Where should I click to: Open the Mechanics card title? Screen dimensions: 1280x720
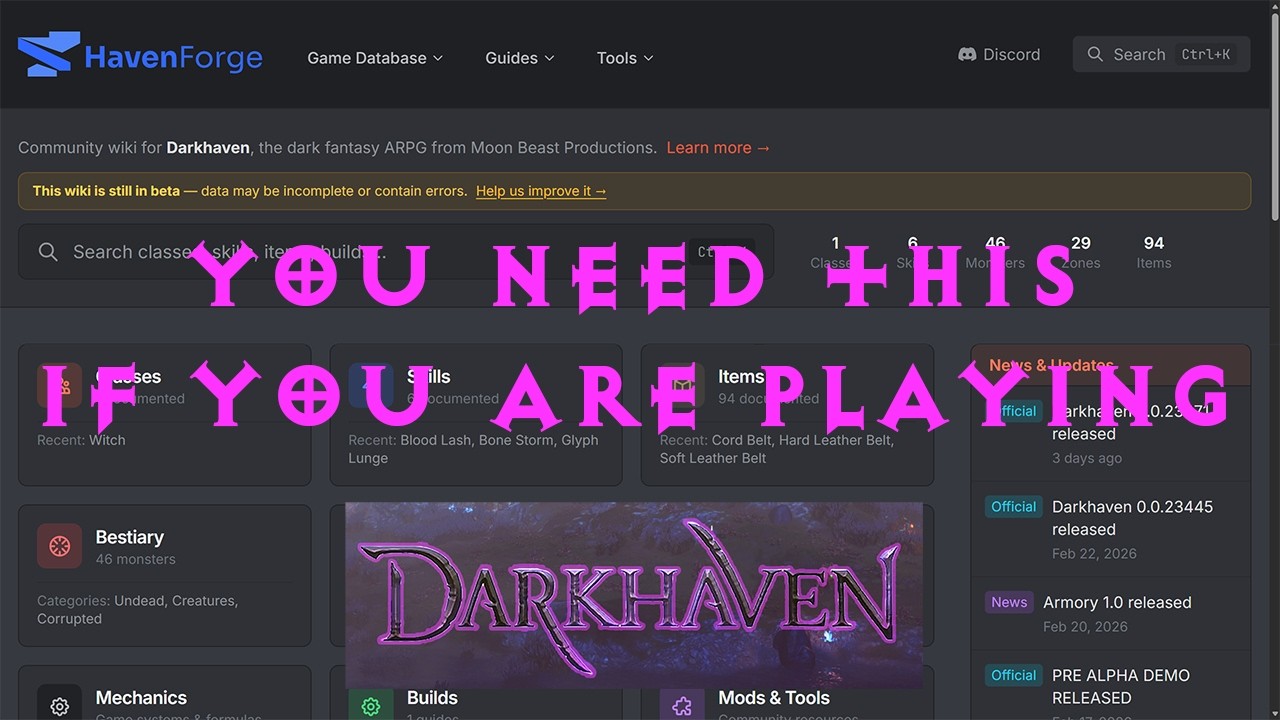click(141, 697)
